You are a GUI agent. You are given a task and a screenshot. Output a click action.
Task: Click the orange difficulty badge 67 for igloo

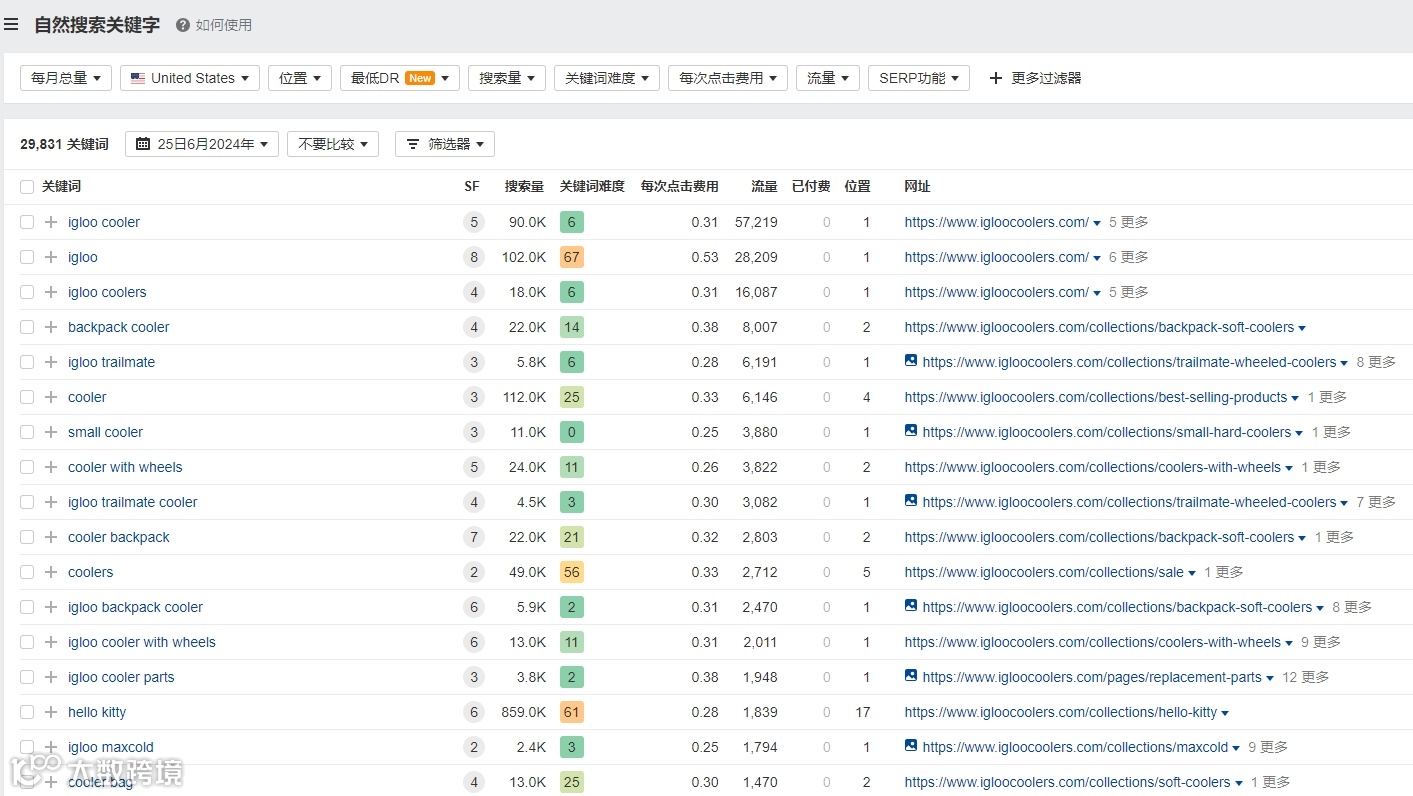coord(572,257)
